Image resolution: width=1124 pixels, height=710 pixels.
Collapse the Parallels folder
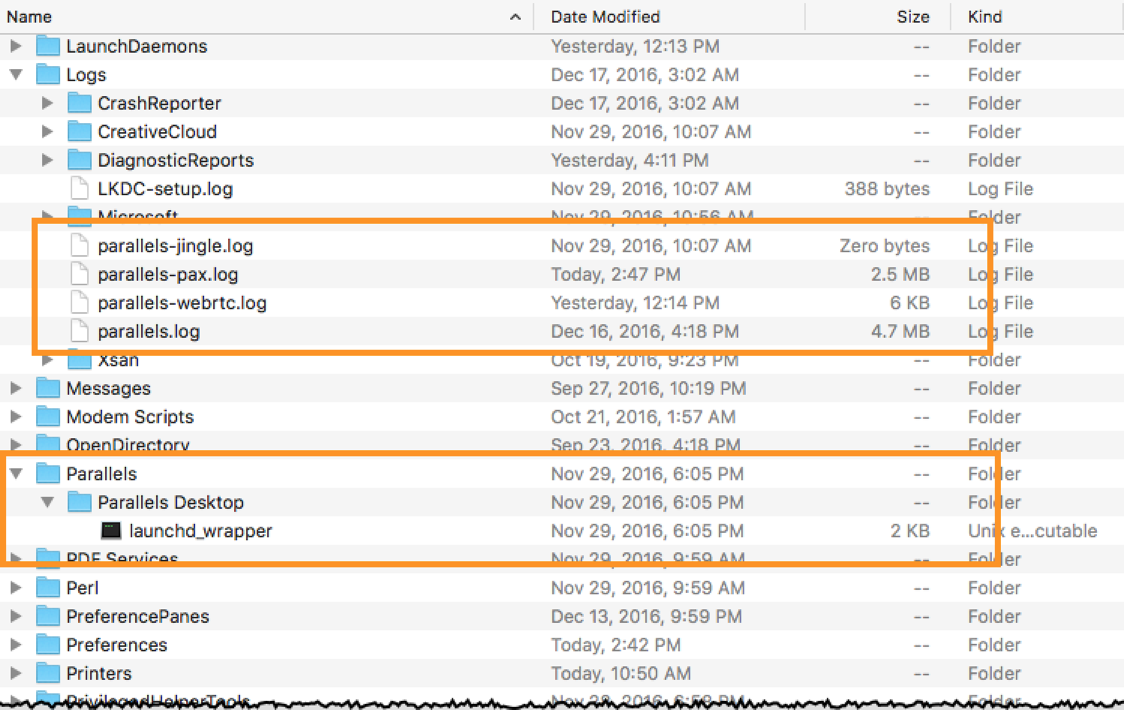coord(16,474)
